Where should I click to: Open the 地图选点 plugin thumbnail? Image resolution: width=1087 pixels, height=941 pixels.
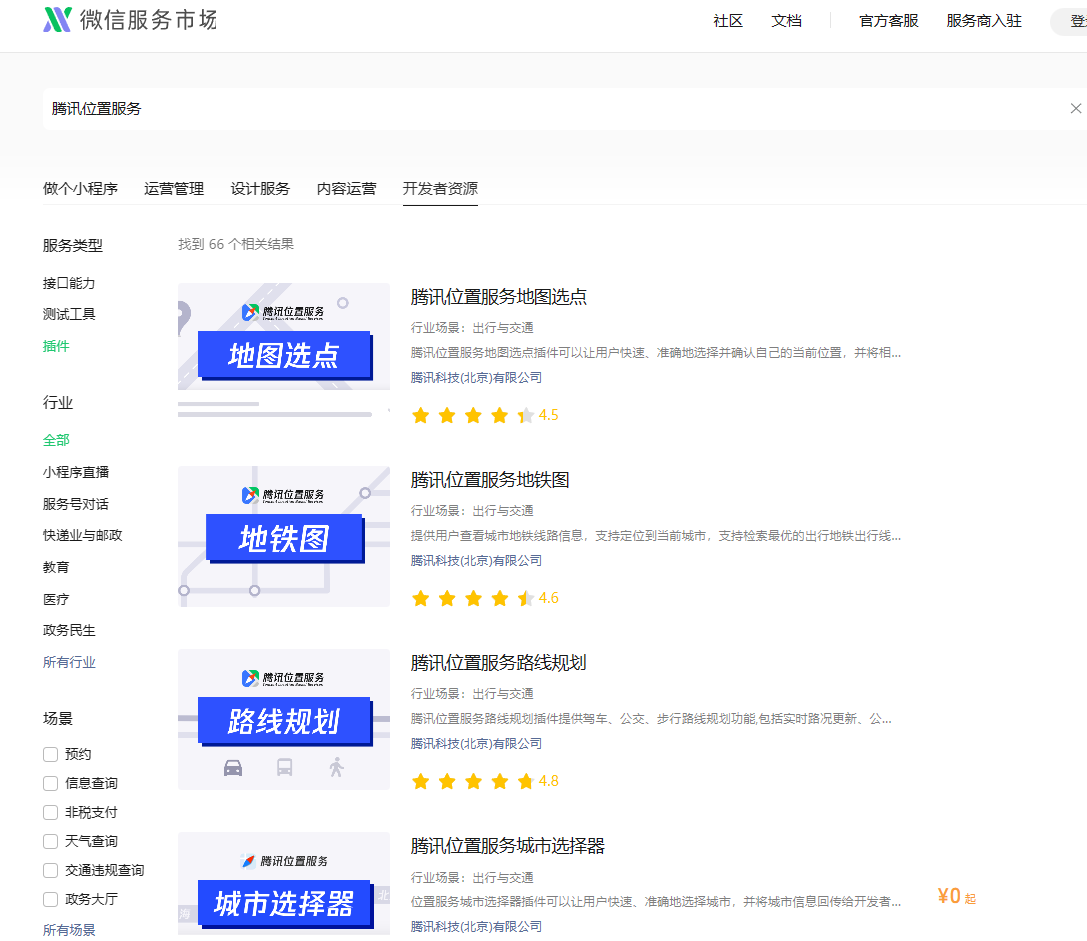(284, 353)
